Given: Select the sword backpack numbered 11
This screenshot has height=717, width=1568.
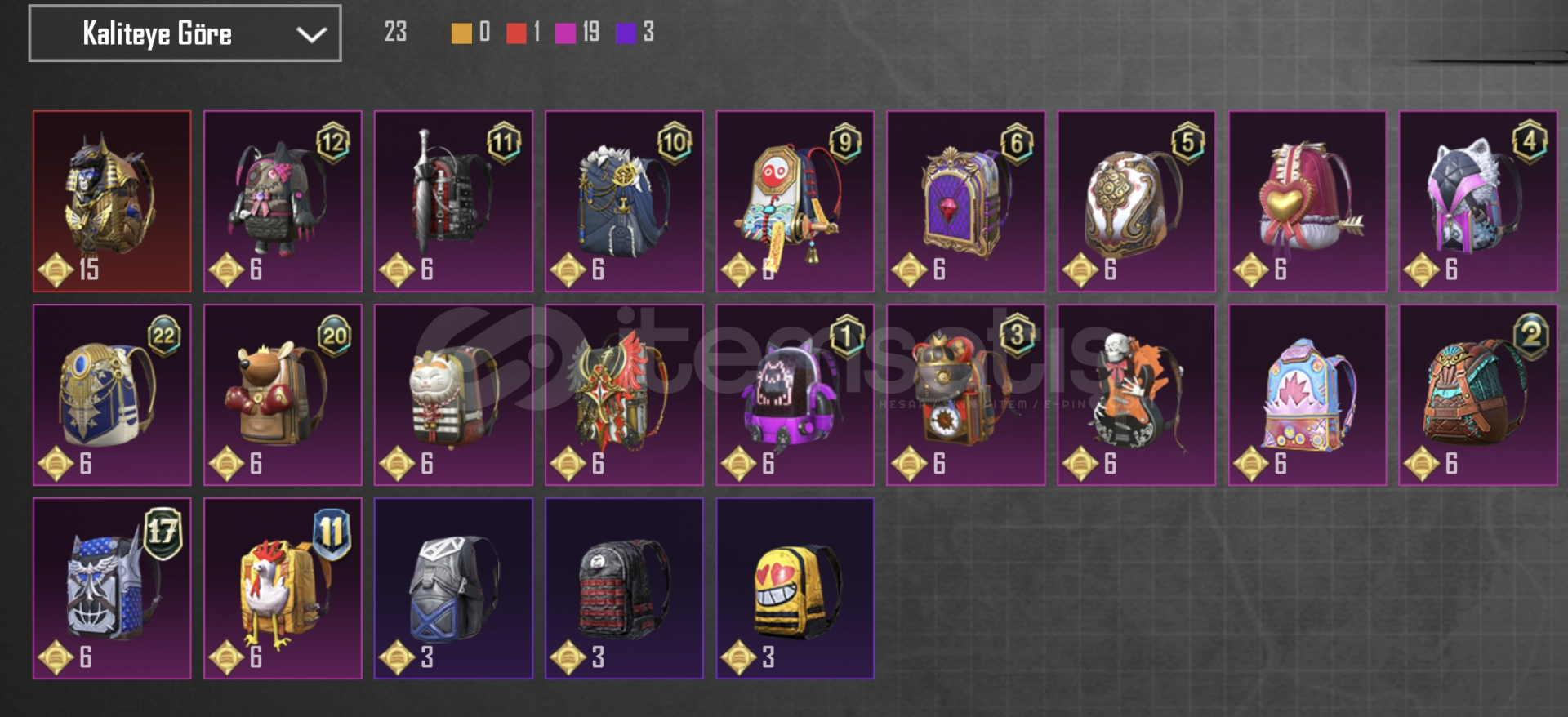Looking at the screenshot, I should [453, 201].
